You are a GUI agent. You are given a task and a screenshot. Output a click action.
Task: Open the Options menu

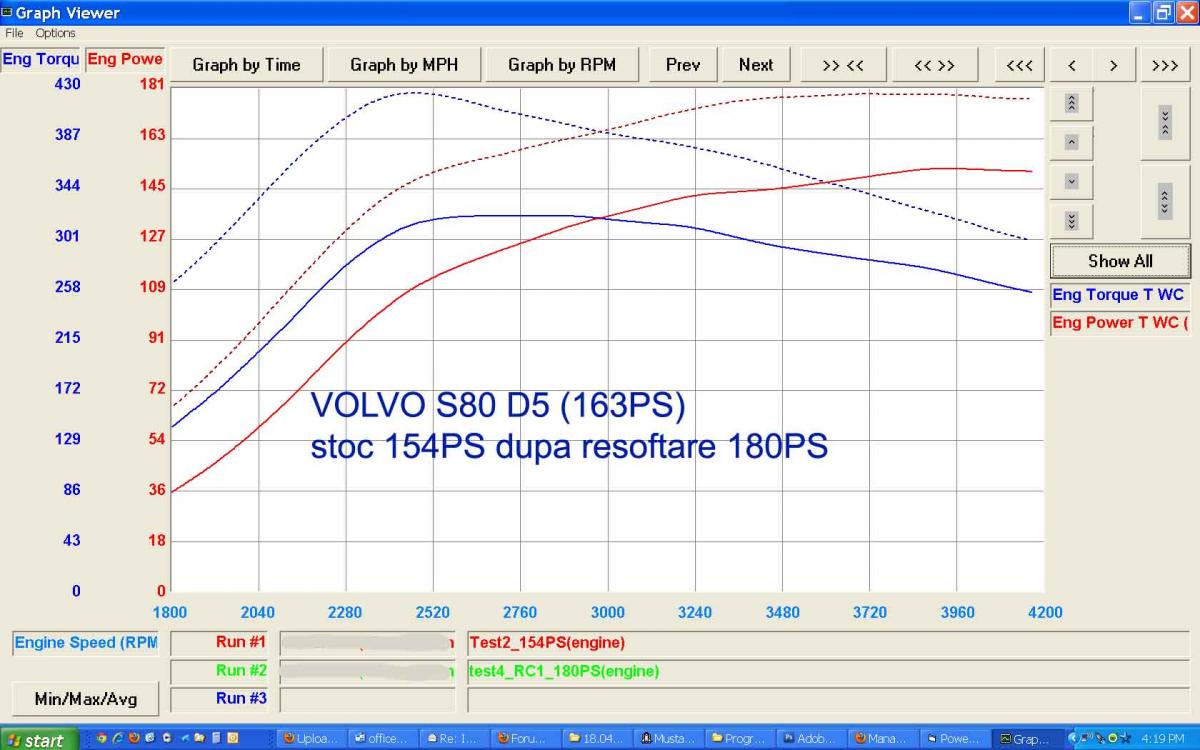point(55,33)
